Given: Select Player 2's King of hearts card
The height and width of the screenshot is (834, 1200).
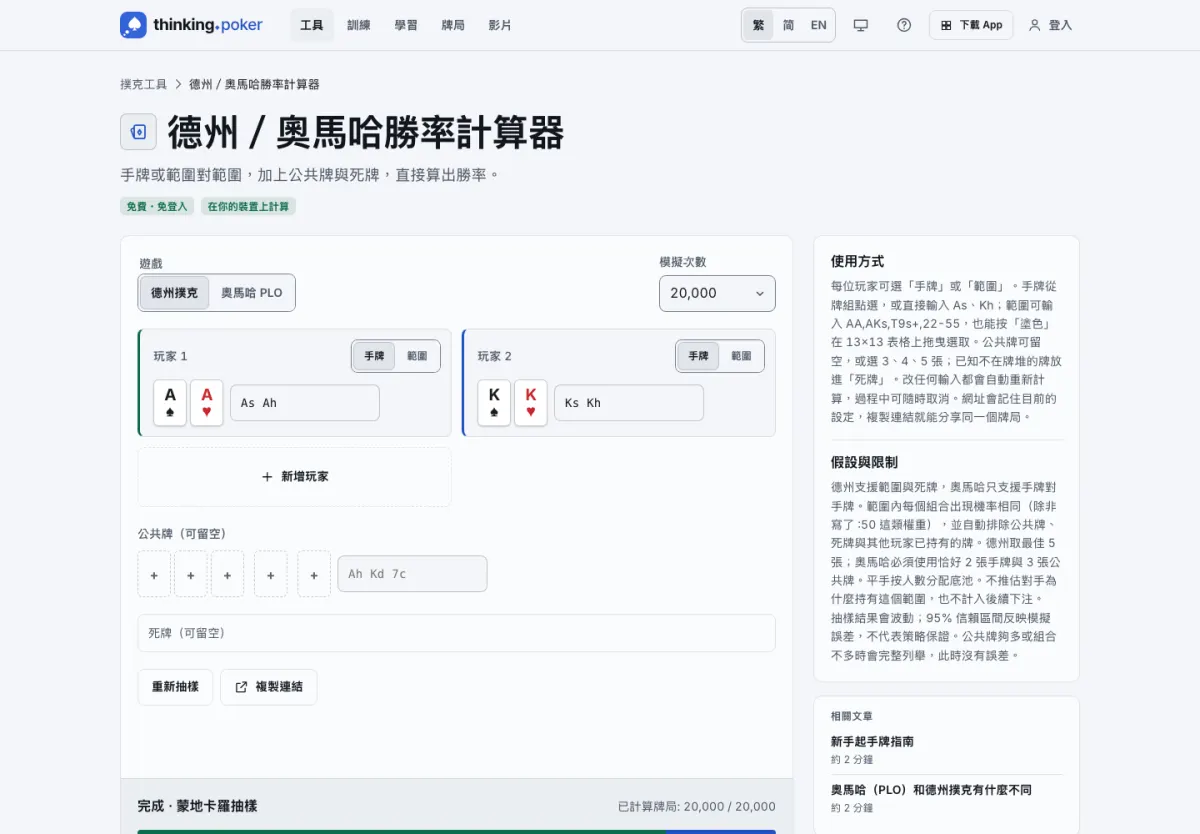Looking at the screenshot, I should [531, 402].
